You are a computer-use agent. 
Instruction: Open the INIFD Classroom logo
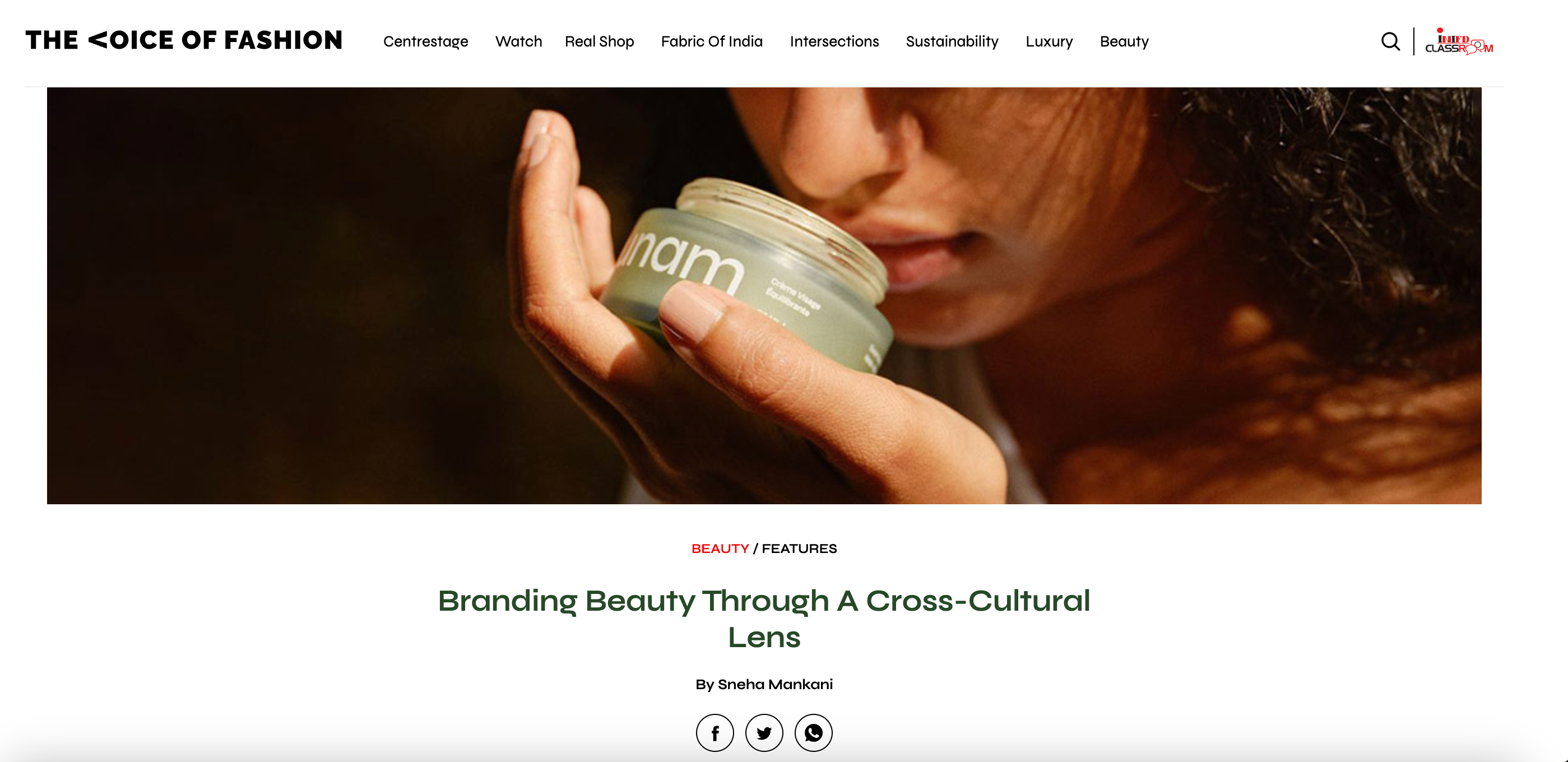tap(1459, 41)
